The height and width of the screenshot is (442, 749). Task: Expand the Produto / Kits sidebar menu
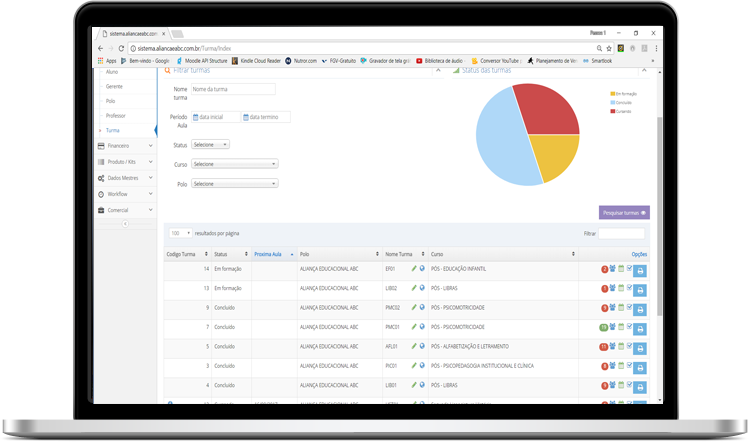point(125,162)
